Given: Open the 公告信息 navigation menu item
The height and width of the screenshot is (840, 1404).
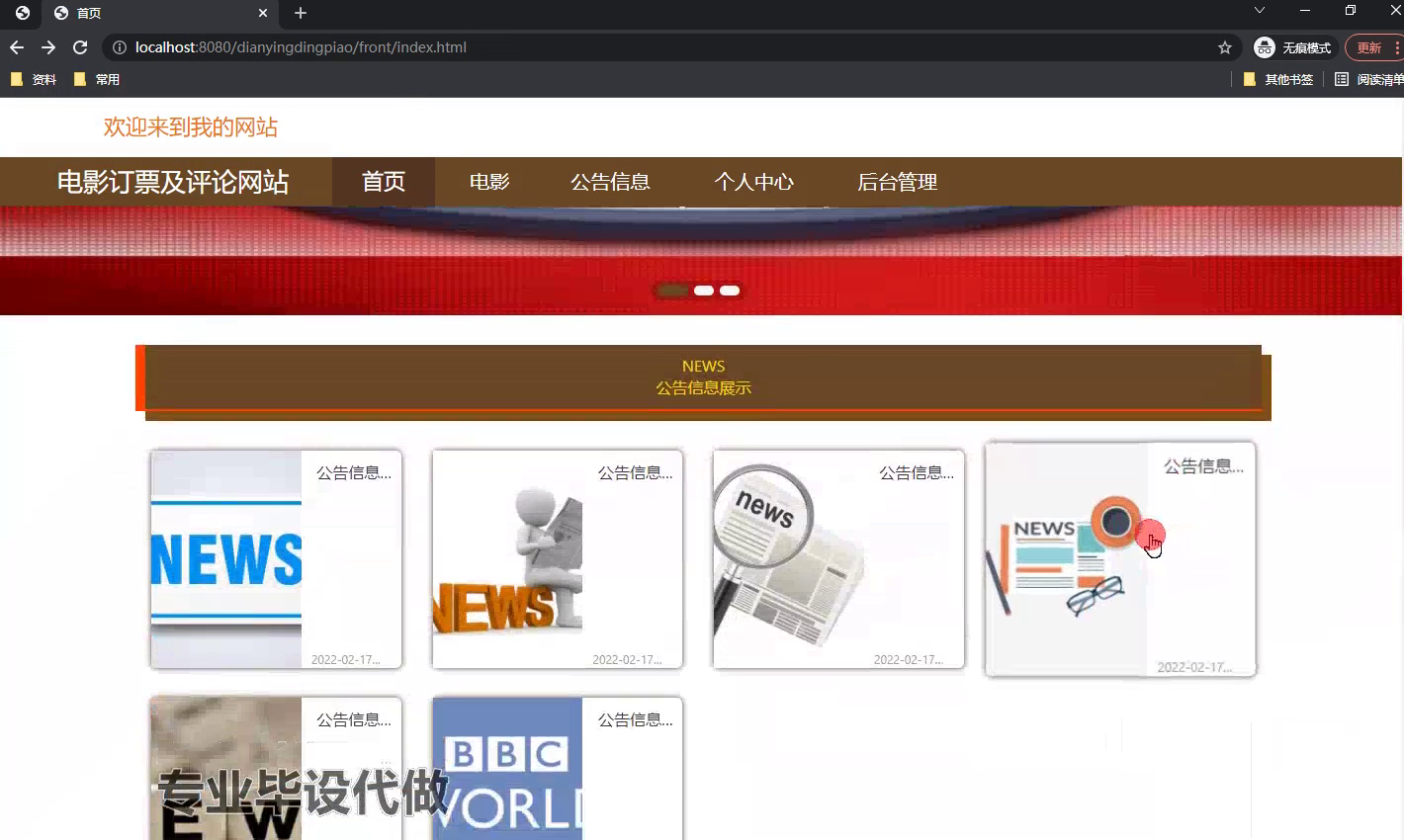Looking at the screenshot, I should point(610,182).
